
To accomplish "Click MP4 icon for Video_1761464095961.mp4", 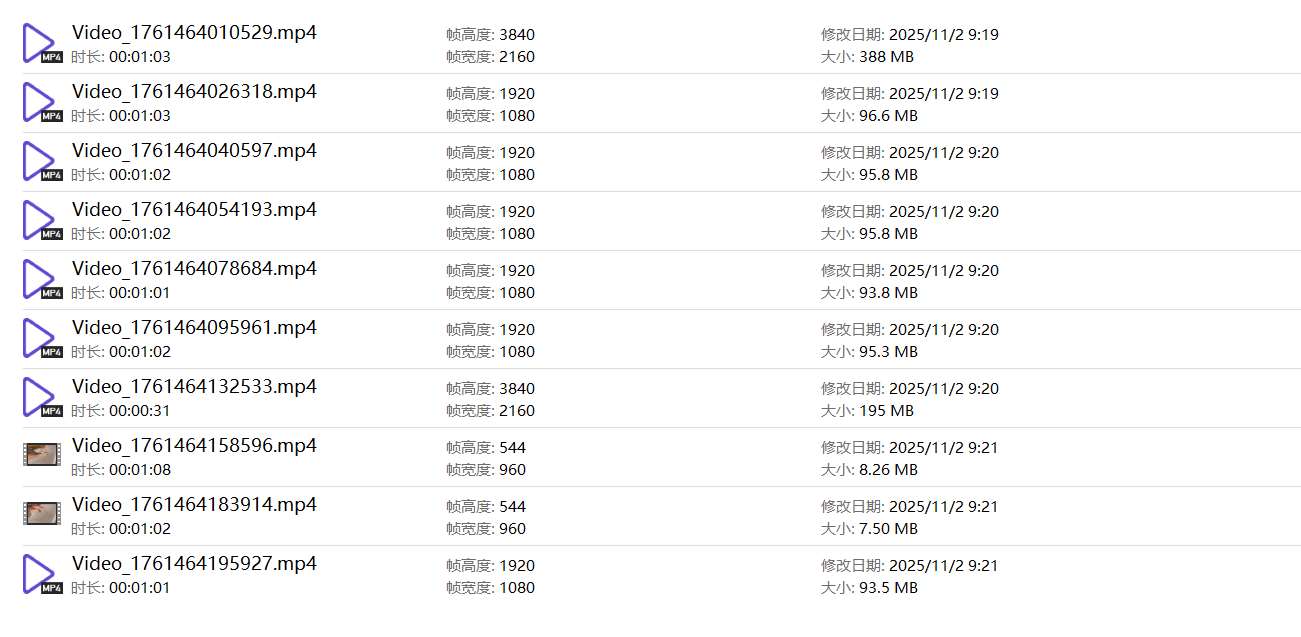I will click(x=41, y=339).
